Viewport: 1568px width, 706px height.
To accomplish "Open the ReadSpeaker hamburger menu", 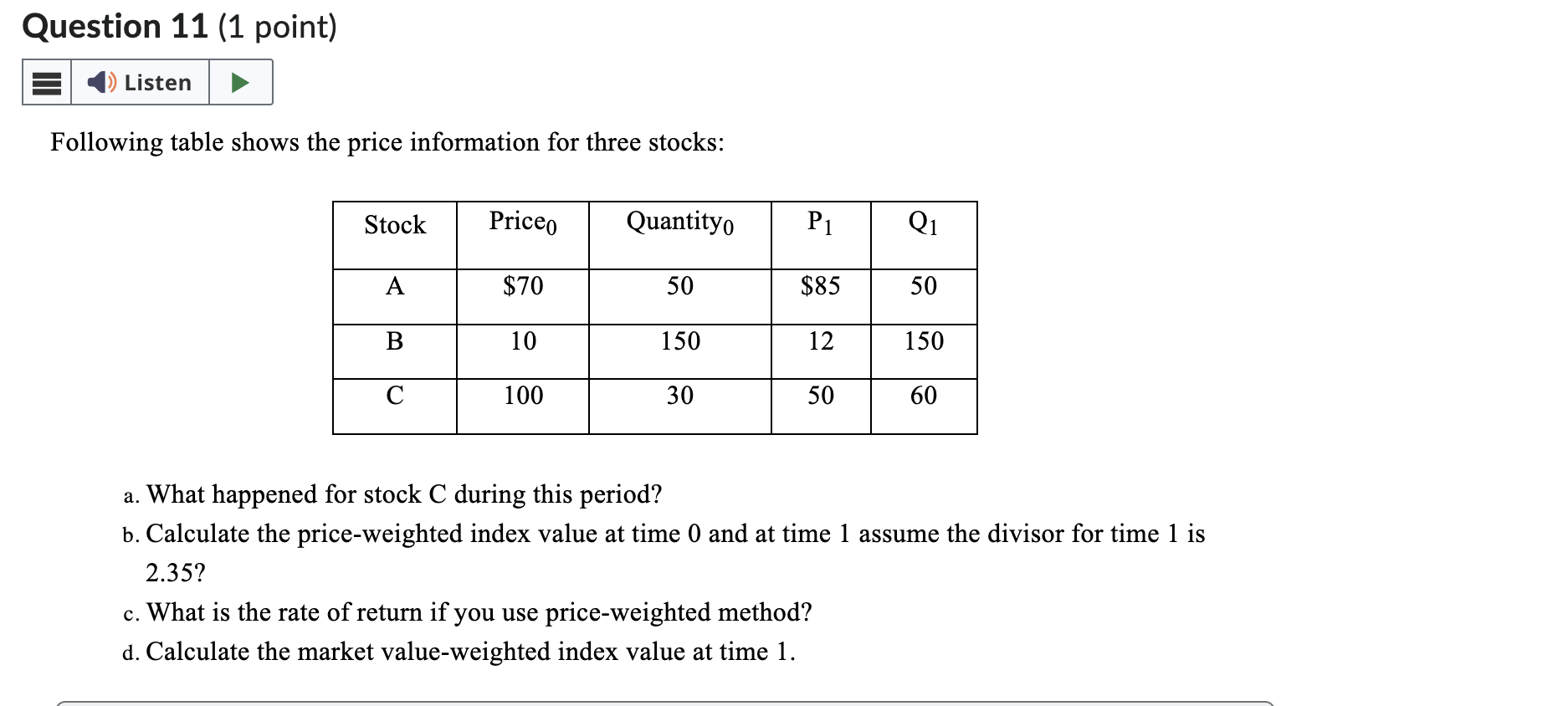I will 46,82.
